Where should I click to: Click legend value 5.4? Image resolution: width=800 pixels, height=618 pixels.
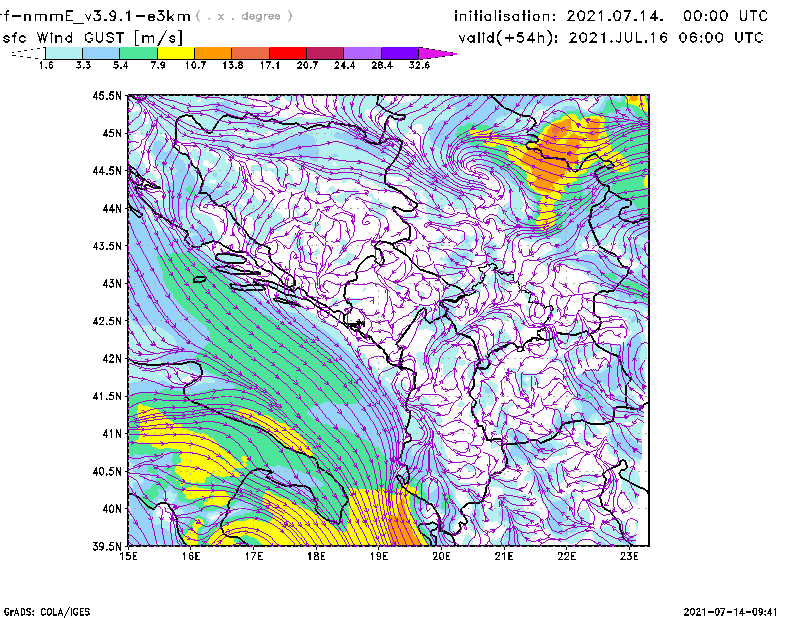[x=120, y=65]
